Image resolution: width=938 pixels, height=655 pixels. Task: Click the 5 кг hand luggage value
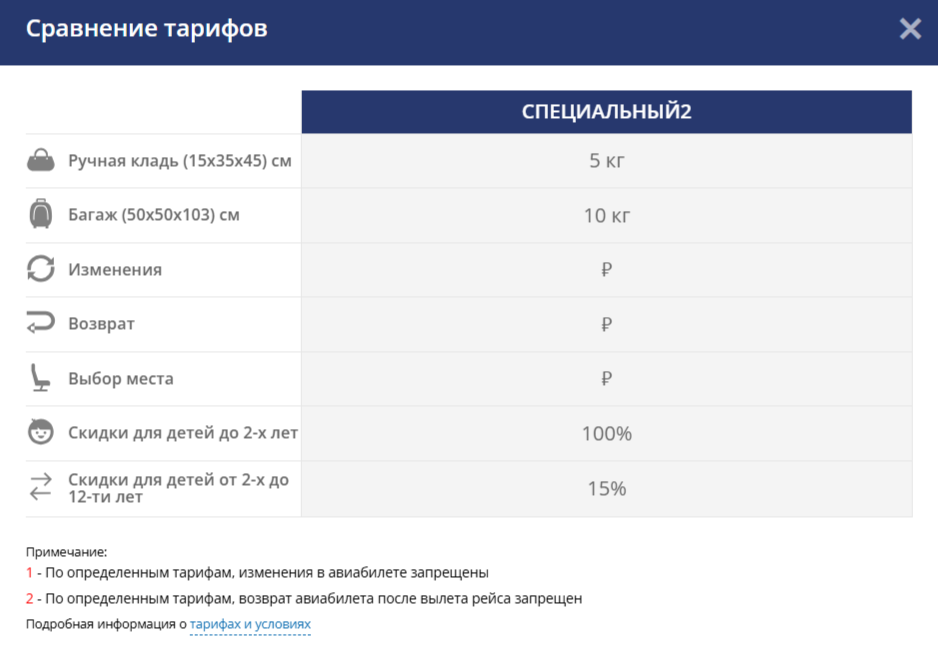click(x=607, y=160)
